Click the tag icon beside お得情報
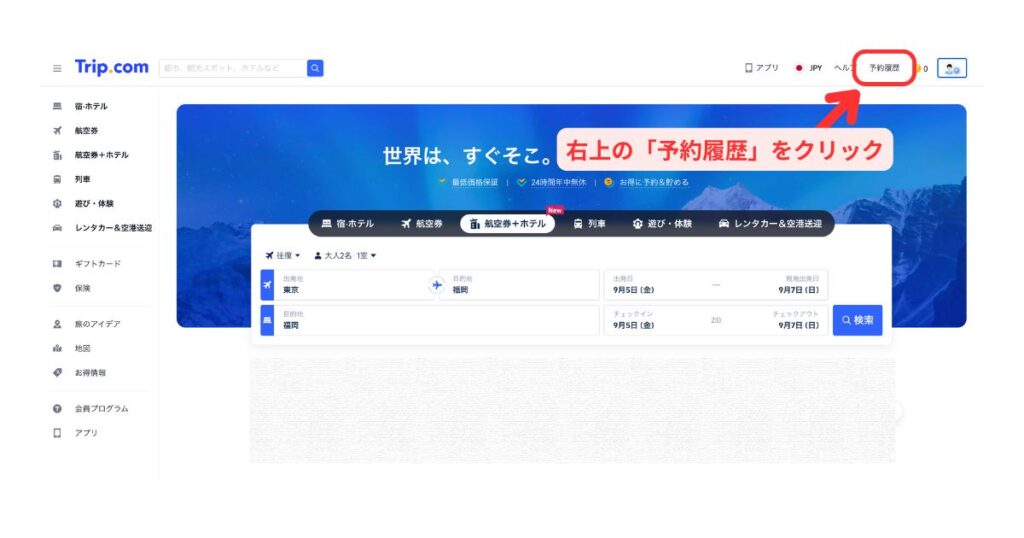The height and width of the screenshot is (538, 1024). [x=57, y=373]
